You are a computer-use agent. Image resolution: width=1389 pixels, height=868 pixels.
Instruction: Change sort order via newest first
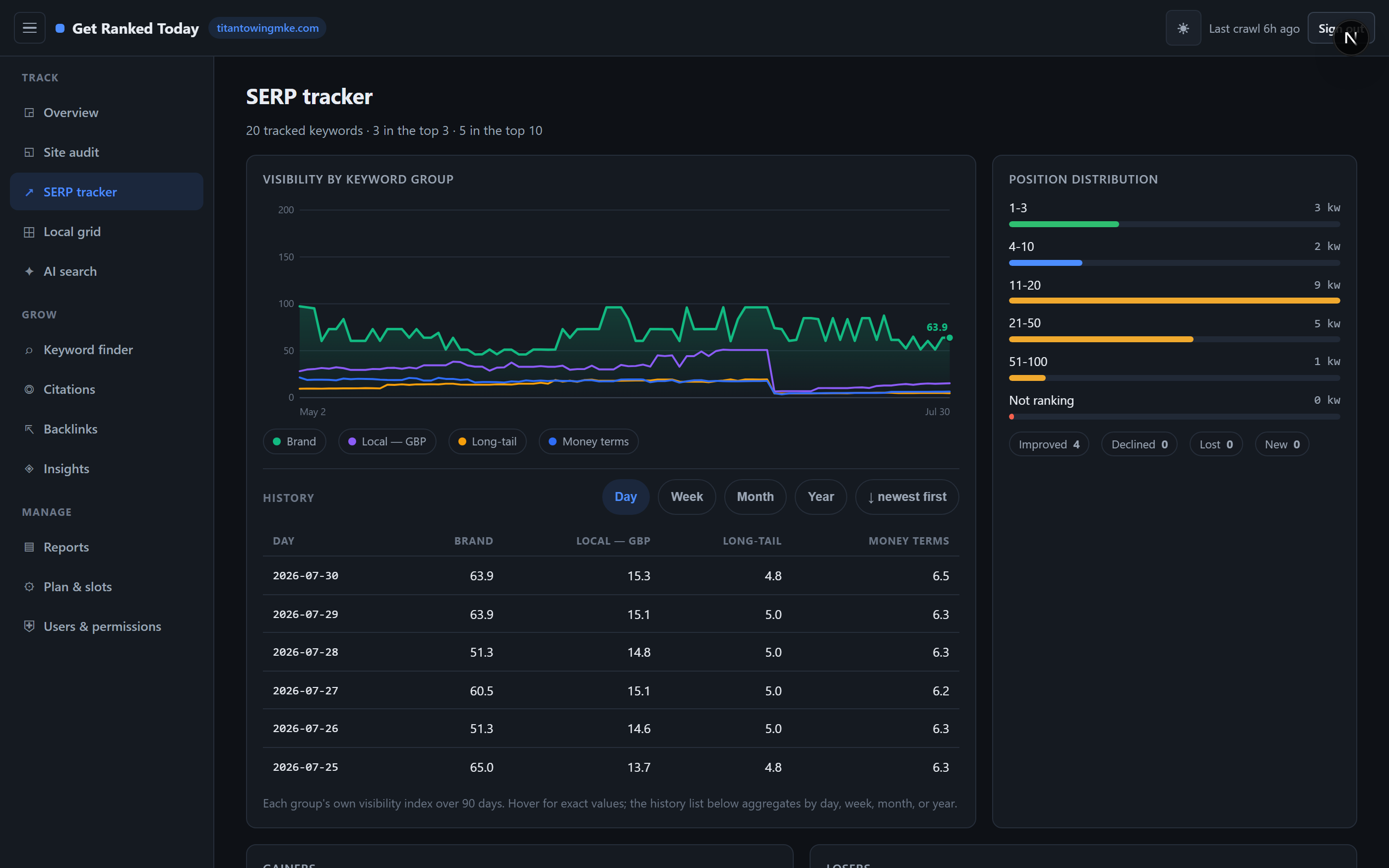(x=907, y=496)
